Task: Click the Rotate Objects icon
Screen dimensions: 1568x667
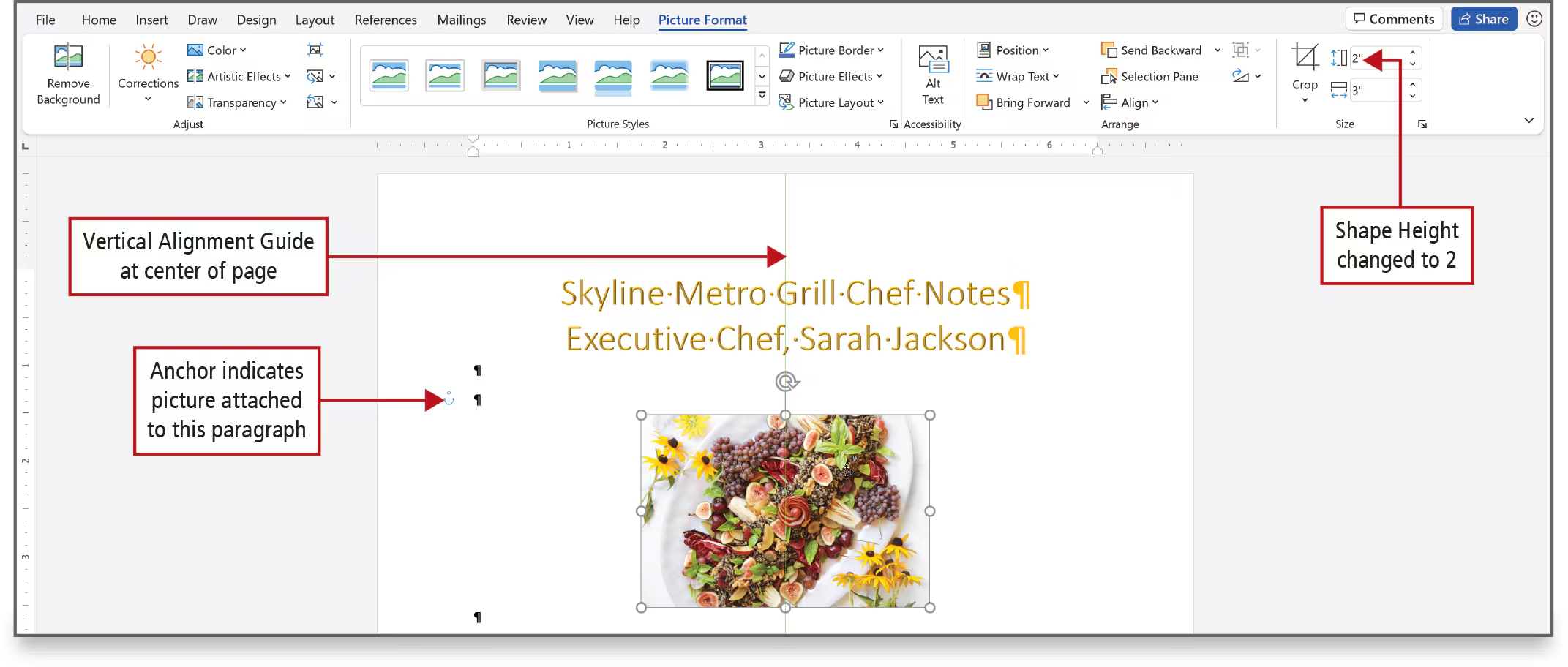Action: click(x=1241, y=76)
